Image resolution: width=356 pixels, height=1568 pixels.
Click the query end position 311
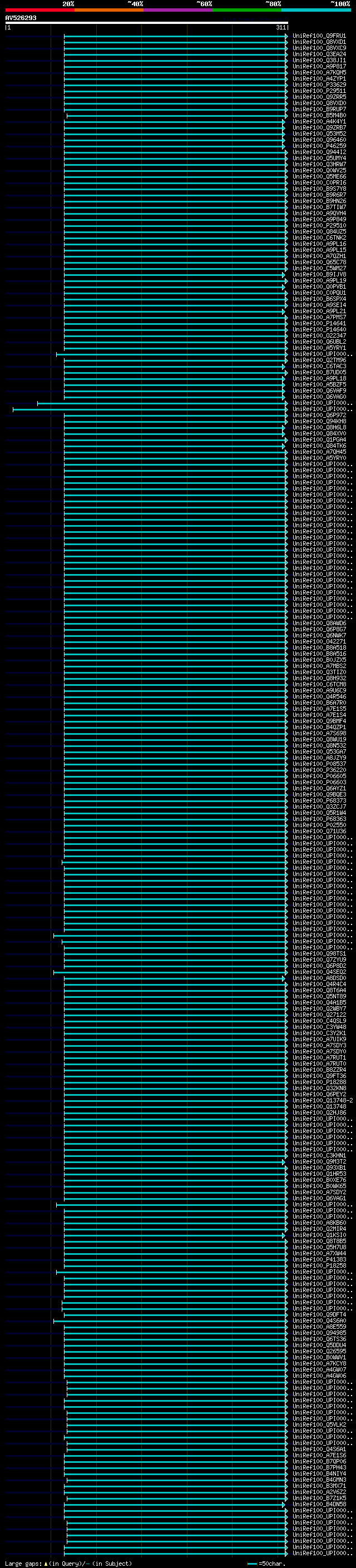[x=280, y=27]
